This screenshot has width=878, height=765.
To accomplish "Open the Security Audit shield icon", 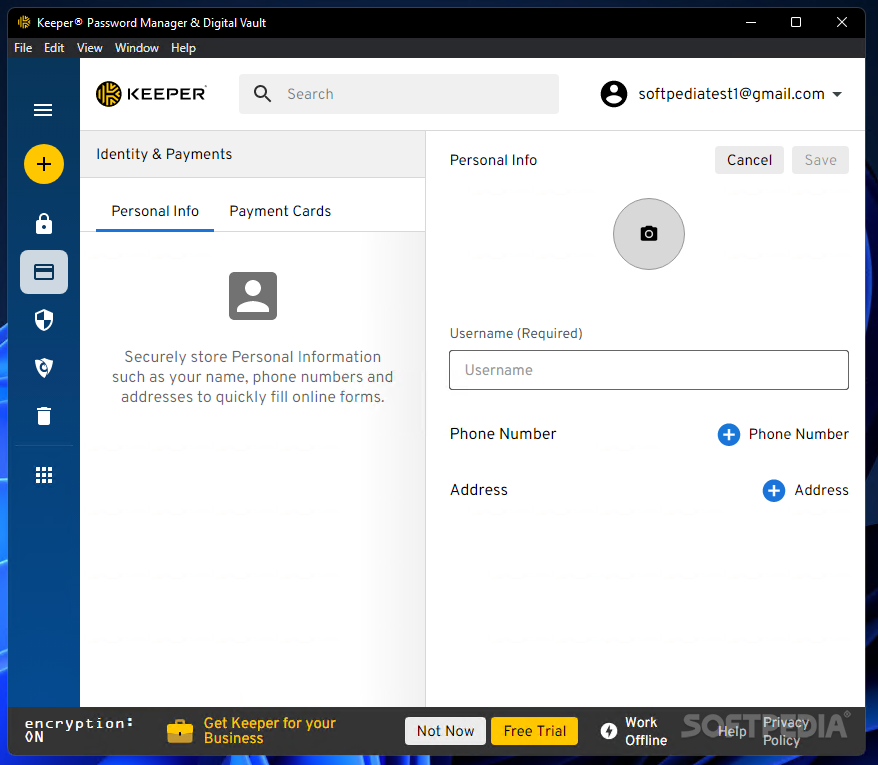I will coord(44,320).
